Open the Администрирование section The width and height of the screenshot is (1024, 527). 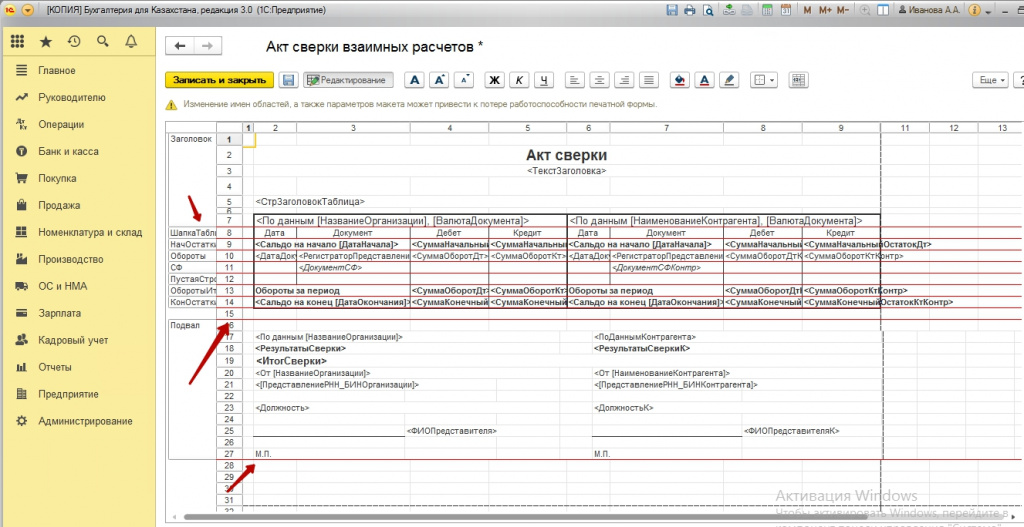[85, 421]
